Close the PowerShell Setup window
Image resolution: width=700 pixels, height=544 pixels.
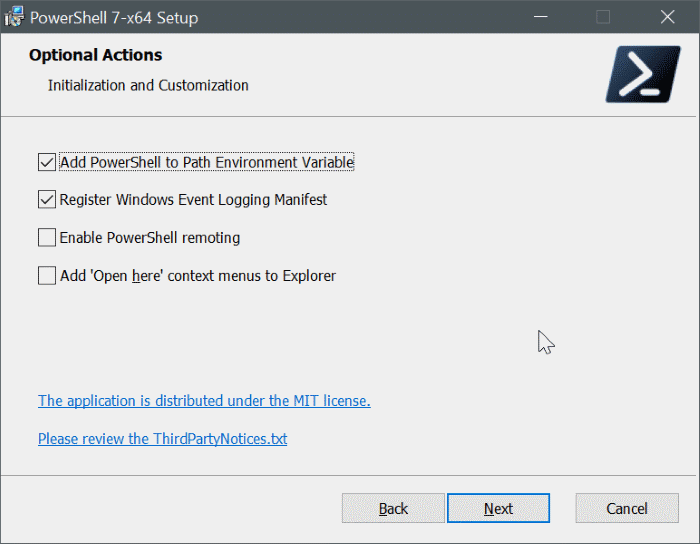(667, 17)
